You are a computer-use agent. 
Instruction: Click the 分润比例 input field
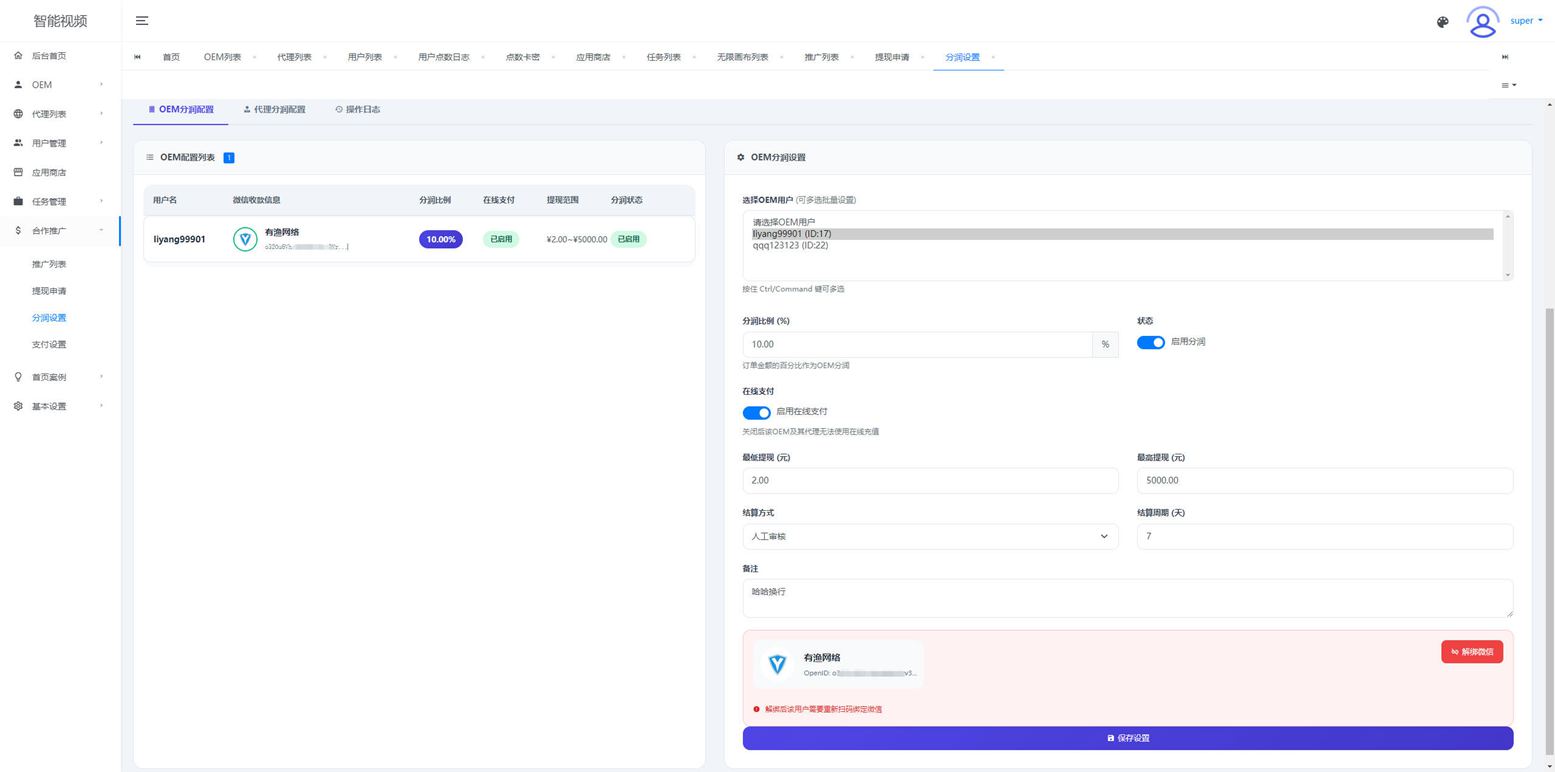(x=917, y=344)
